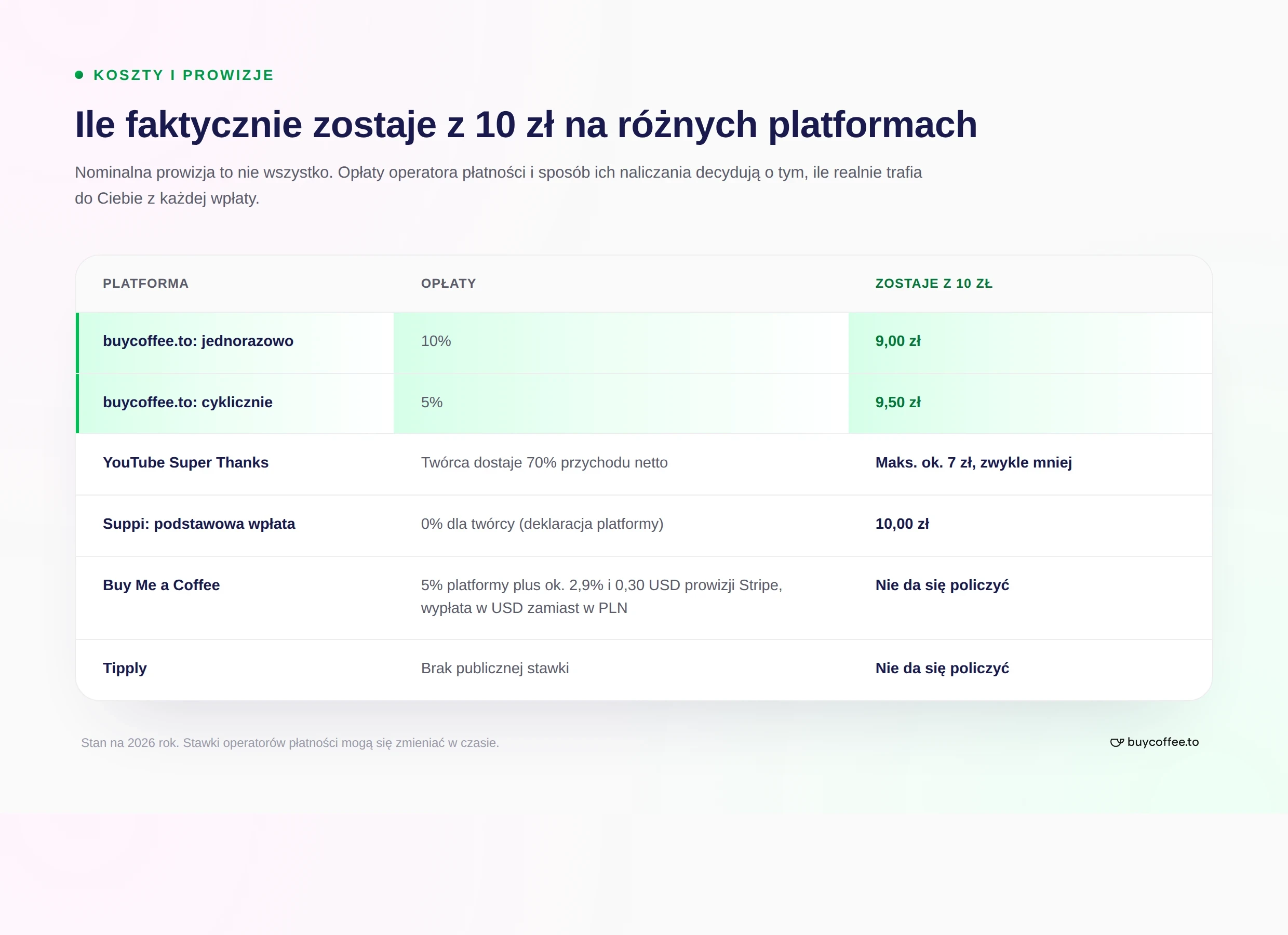This screenshot has height=935, width=1288.
Task: Click the heading 'Ile faktycznie zostaje z 10 zł'
Action: 526,124
